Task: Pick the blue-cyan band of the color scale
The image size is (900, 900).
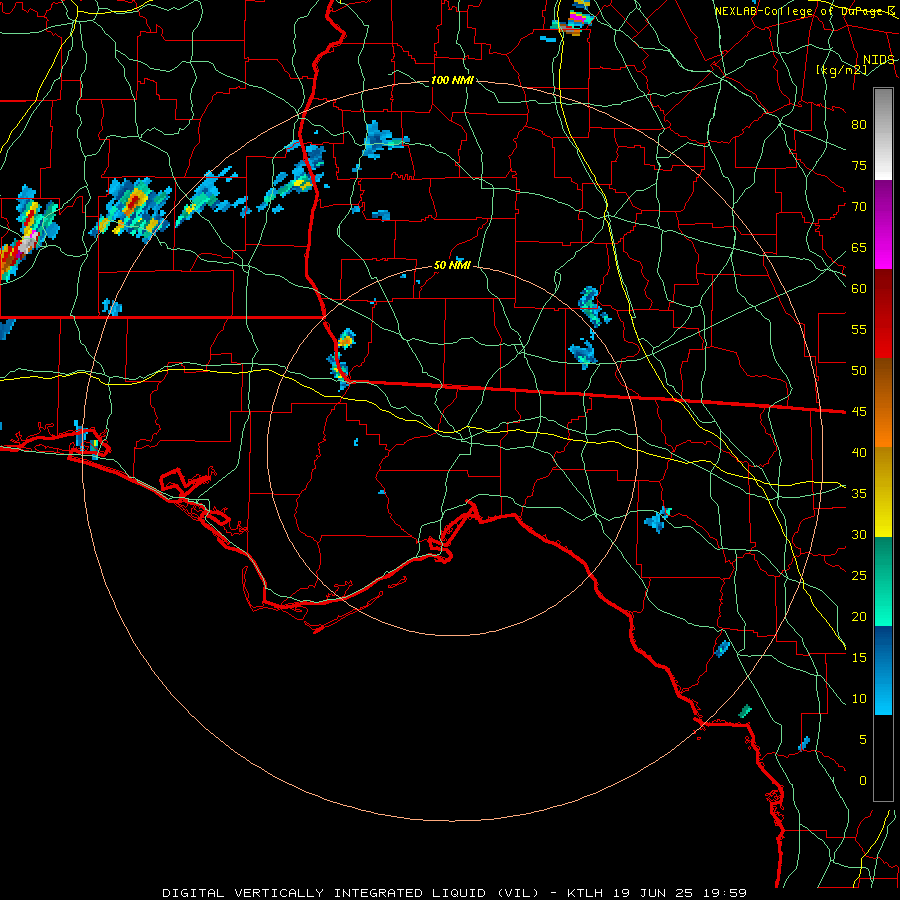Action: 883,670
